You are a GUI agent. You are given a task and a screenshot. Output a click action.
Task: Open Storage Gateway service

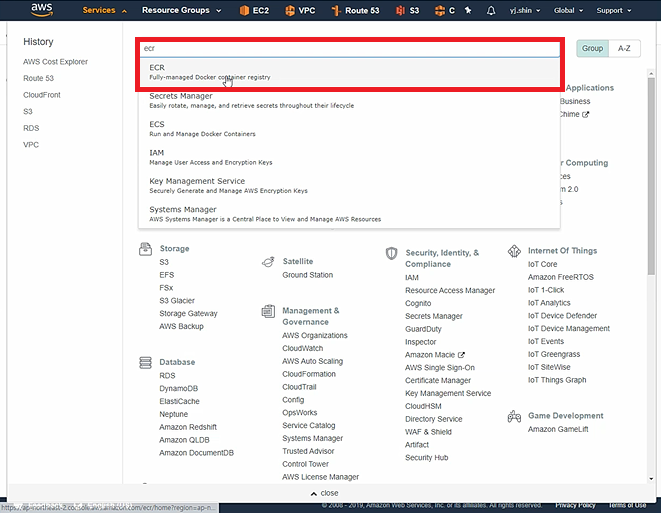coord(188,314)
